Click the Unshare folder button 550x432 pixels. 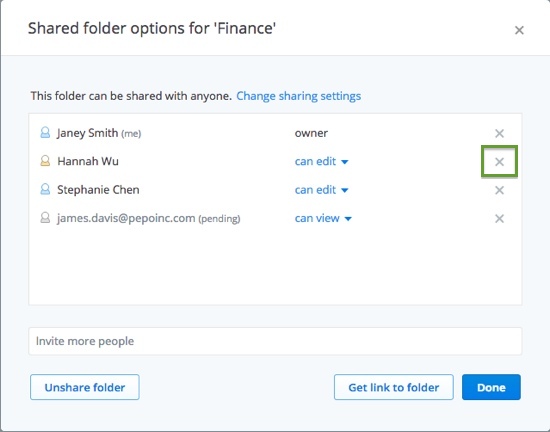coord(85,387)
